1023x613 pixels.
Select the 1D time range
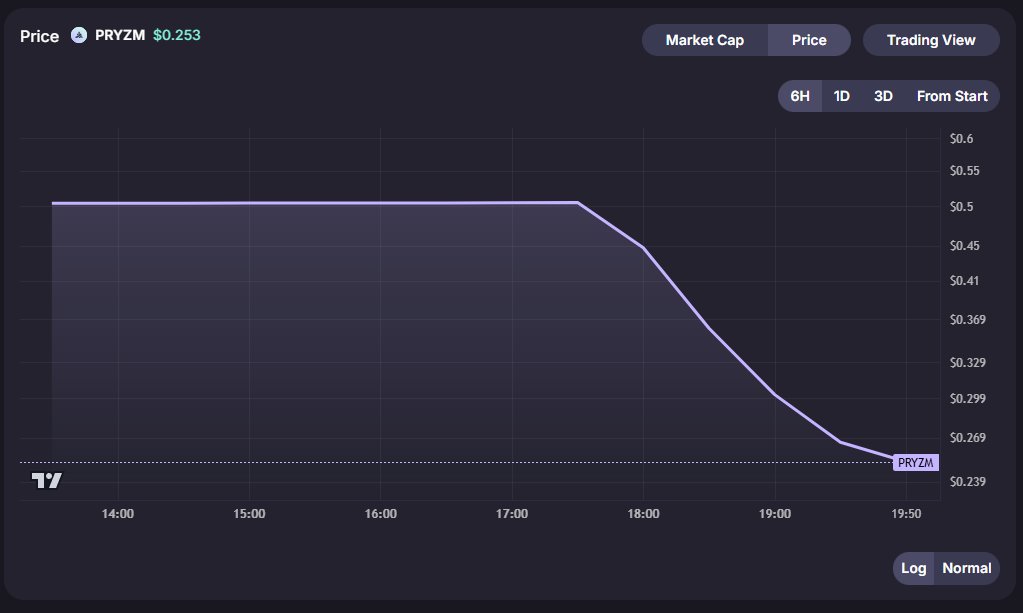(x=842, y=97)
